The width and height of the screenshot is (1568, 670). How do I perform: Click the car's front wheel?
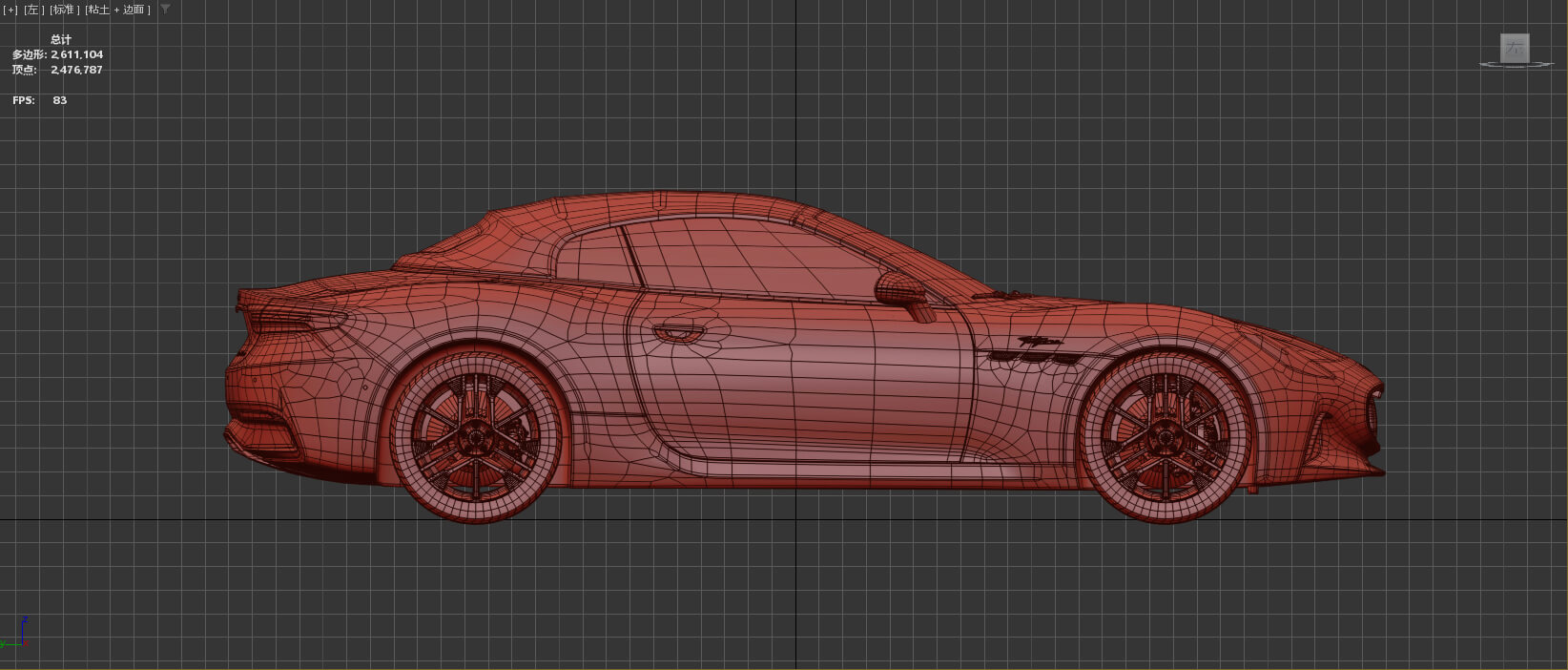tap(1166, 436)
